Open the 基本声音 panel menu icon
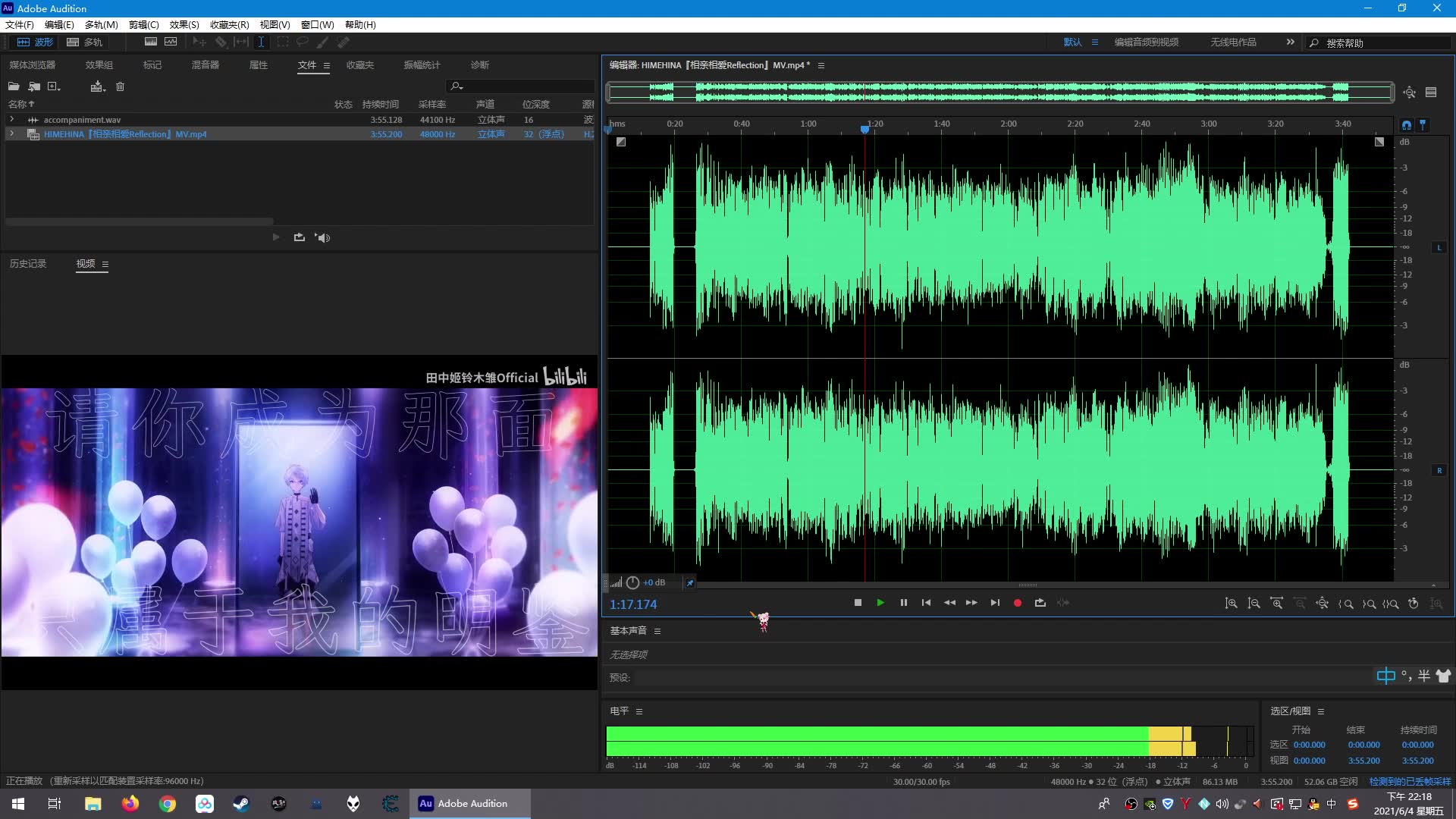This screenshot has height=819, width=1456. (x=657, y=632)
